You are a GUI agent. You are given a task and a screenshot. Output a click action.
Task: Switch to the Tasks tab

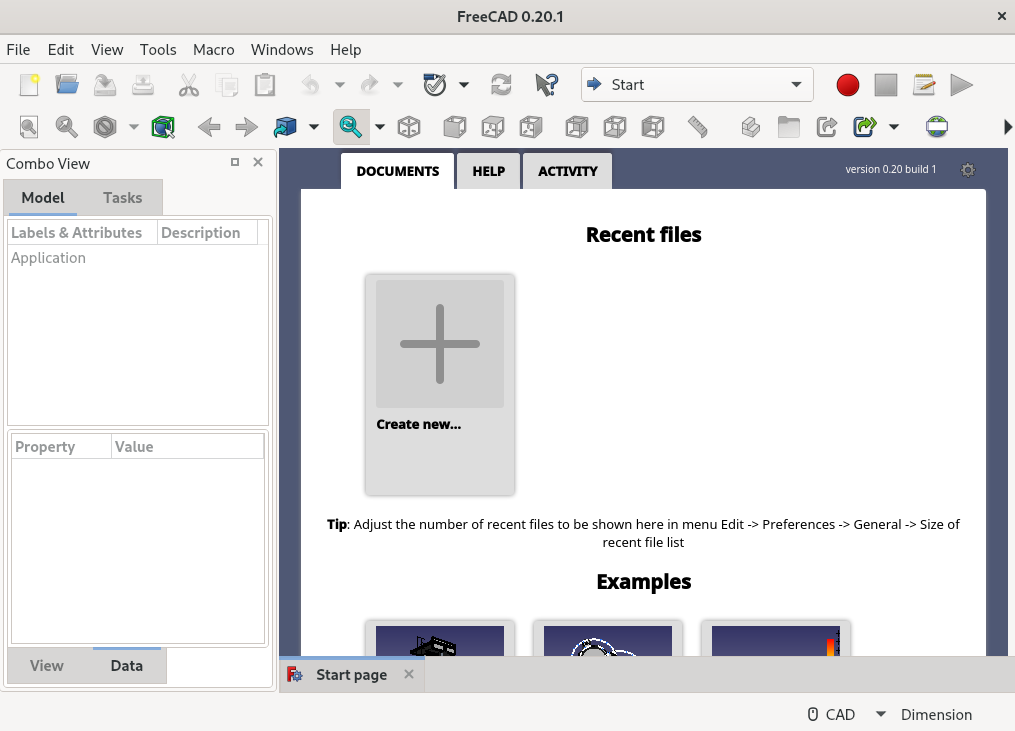coord(122,198)
